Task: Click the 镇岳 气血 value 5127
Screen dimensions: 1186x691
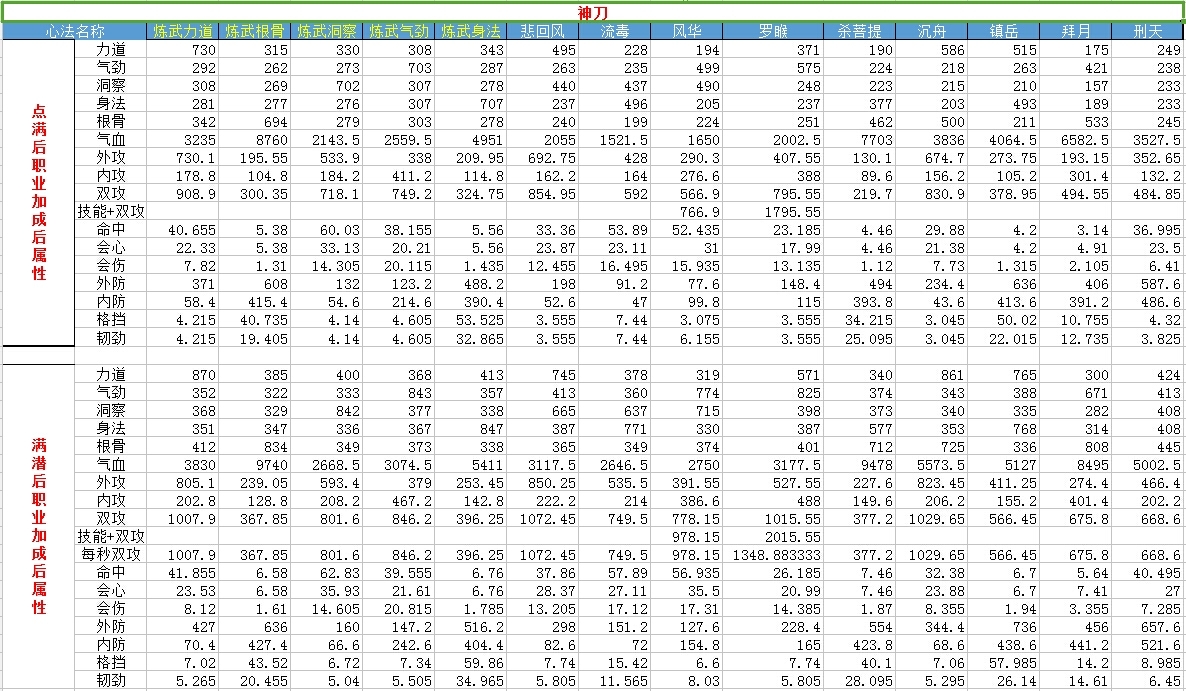Action: [x=1003, y=464]
